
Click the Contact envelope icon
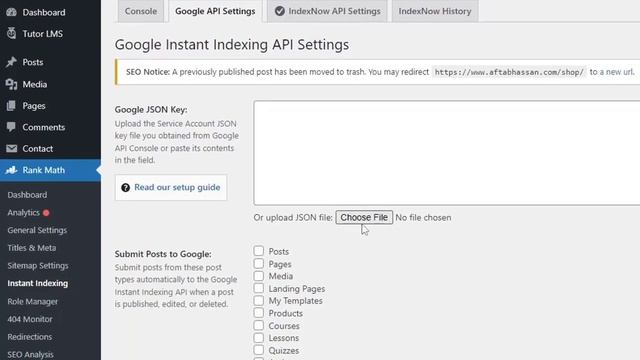coord(11,149)
